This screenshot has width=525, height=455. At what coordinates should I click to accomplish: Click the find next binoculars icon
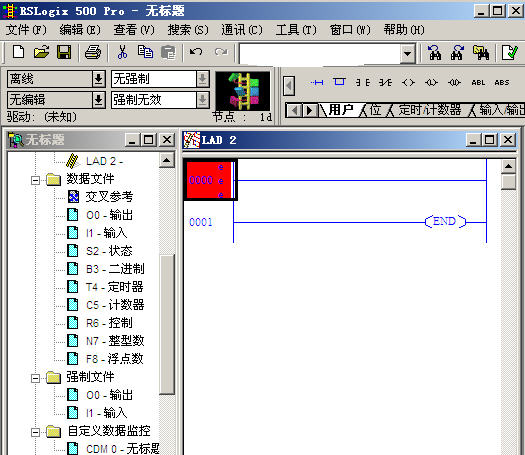click(x=457, y=53)
